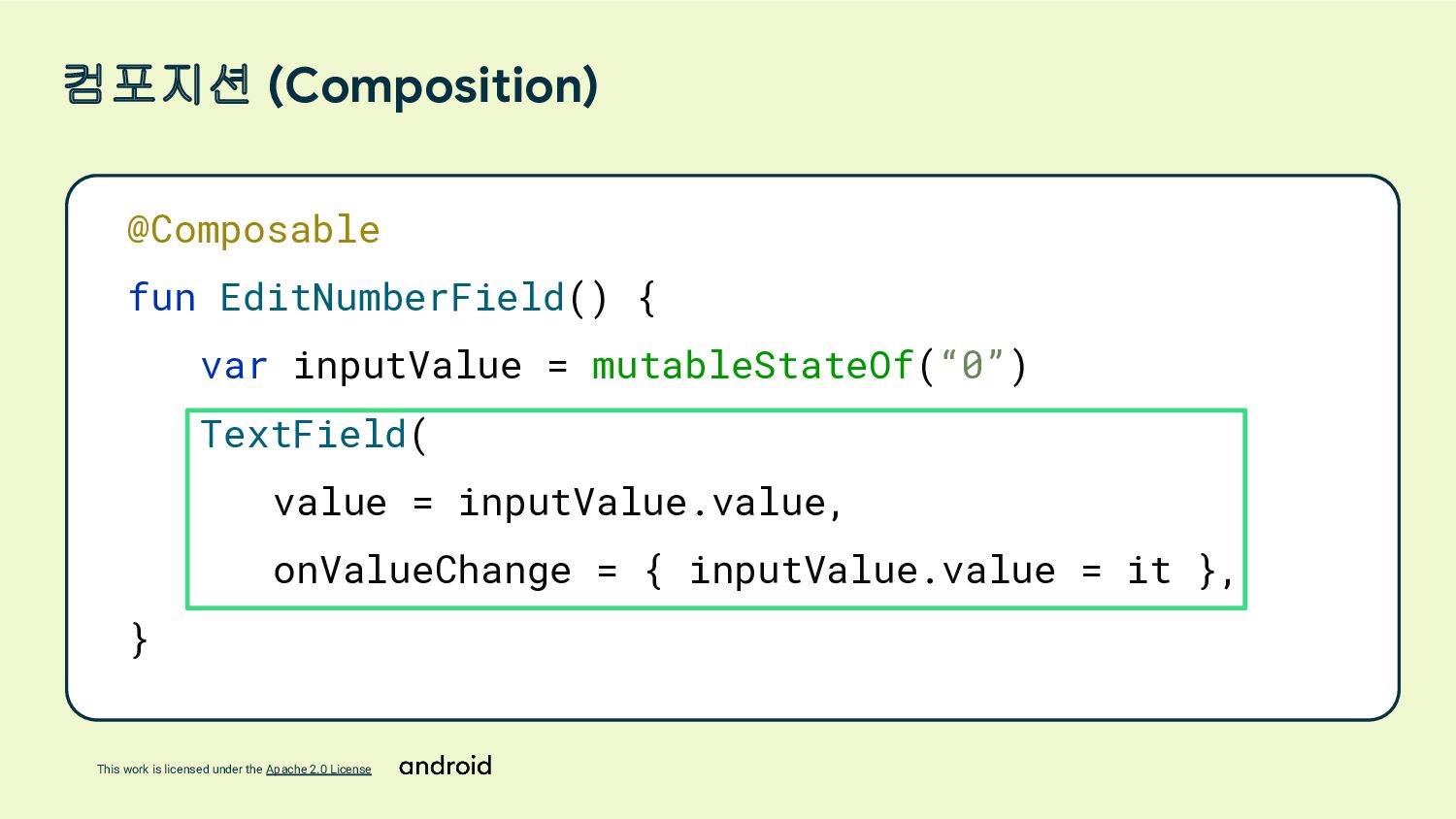Select the mutableStateOf call
The image size is (1456, 819).
click(x=753, y=366)
